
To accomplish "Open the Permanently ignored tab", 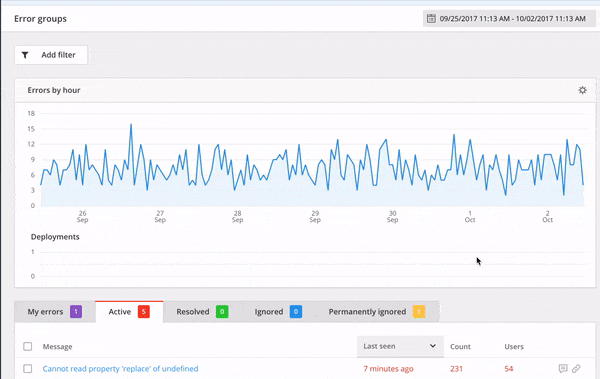I will (377, 312).
